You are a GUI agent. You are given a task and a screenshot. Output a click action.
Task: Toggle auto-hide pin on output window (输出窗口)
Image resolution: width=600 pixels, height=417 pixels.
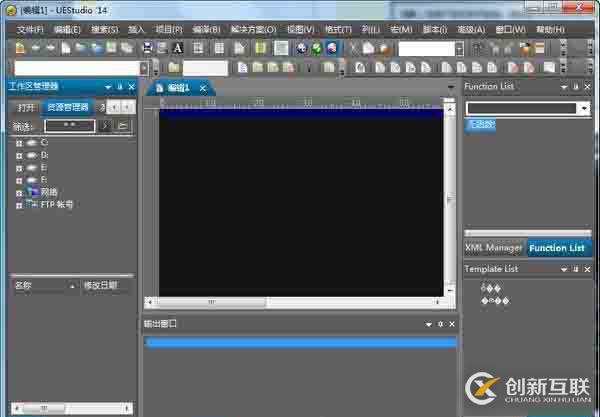coord(440,324)
